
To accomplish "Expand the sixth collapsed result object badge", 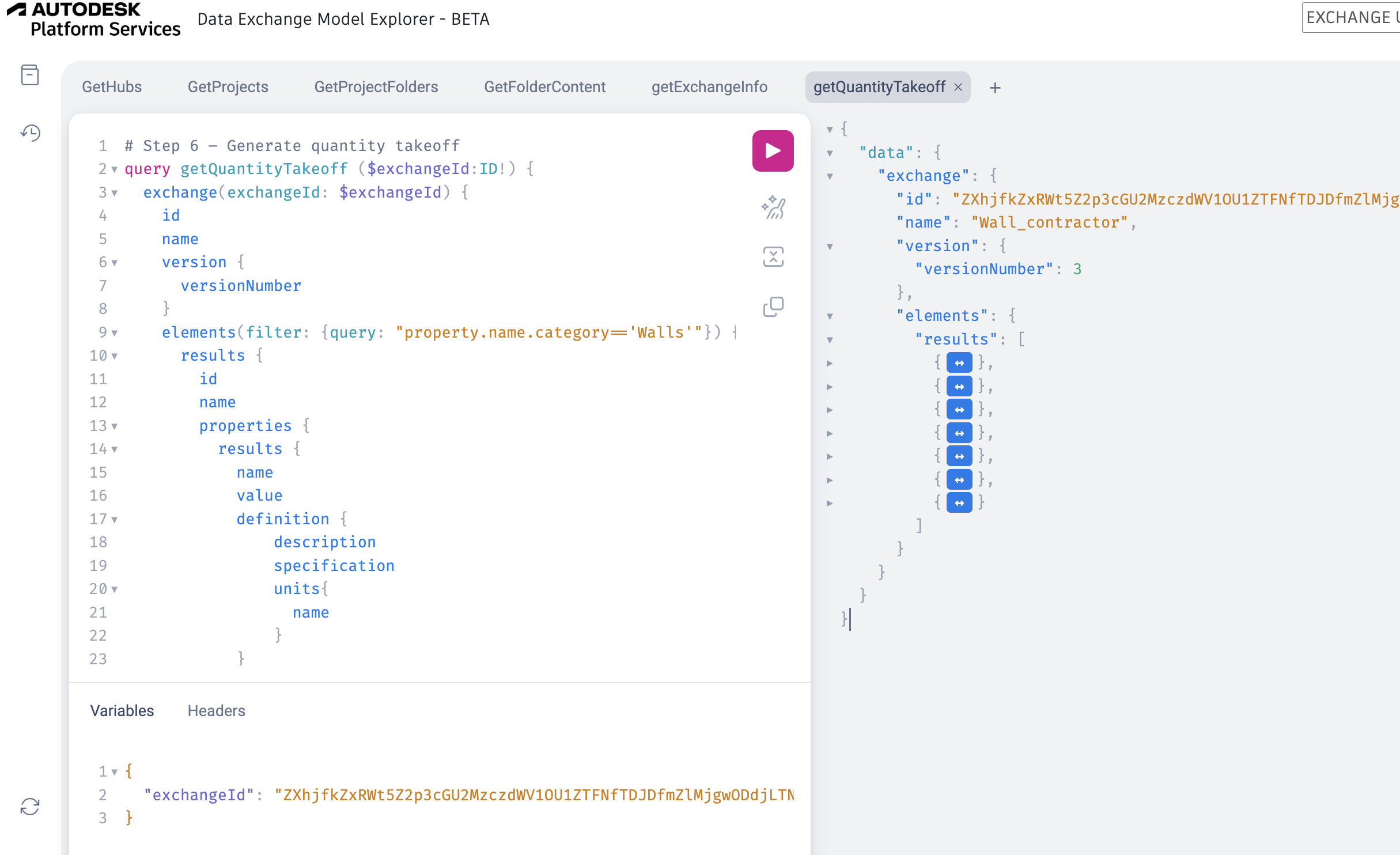I will 959,479.
